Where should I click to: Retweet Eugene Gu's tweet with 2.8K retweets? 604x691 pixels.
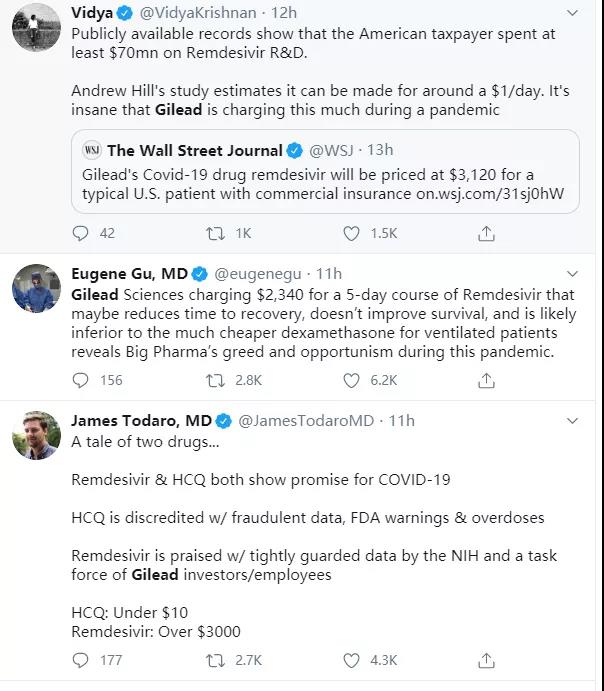(x=215, y=380)
